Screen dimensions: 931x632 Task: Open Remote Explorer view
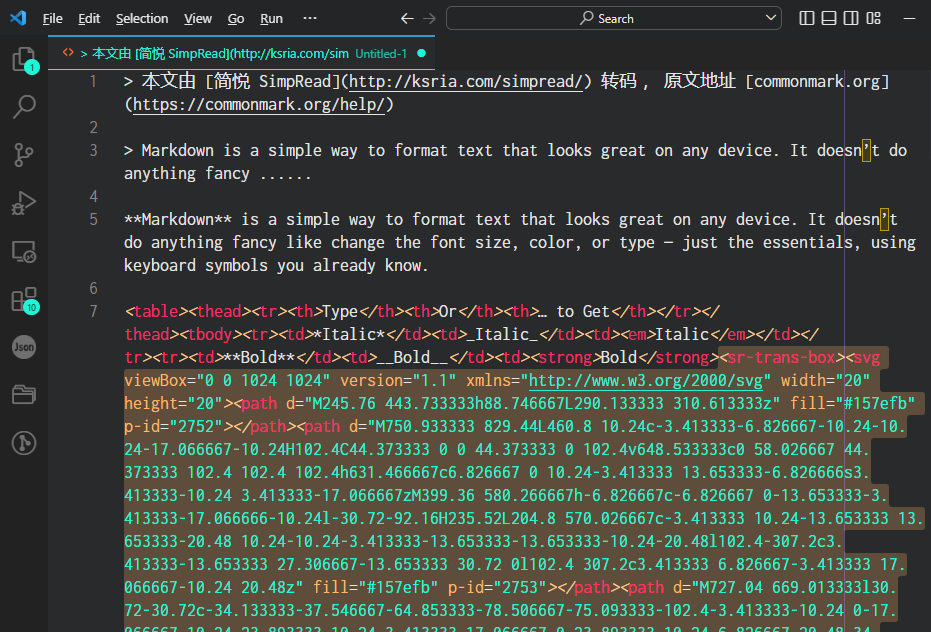coord(24,252)
